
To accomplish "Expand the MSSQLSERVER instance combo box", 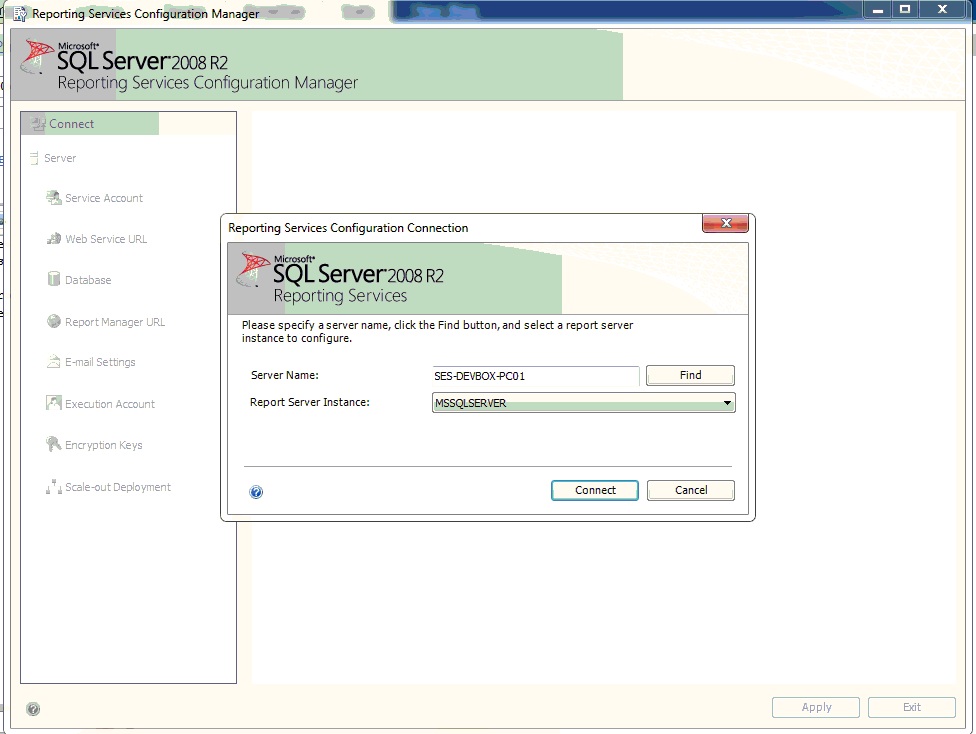I will point(727,402).
